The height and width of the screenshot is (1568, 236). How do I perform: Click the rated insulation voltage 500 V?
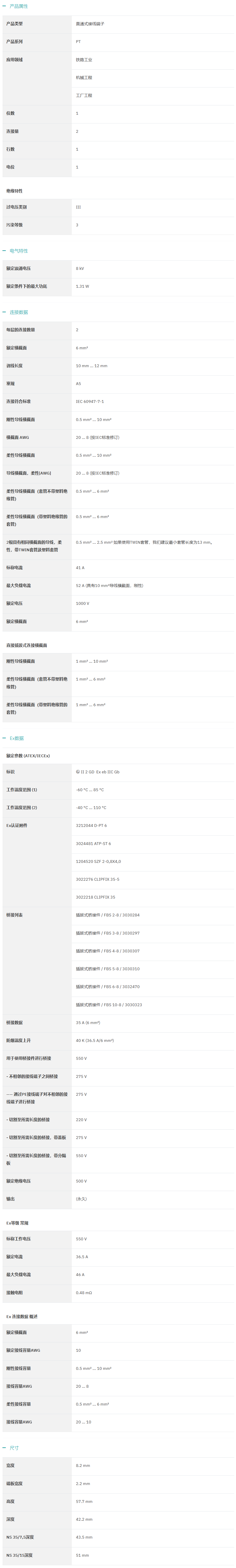coord(82,1181)
